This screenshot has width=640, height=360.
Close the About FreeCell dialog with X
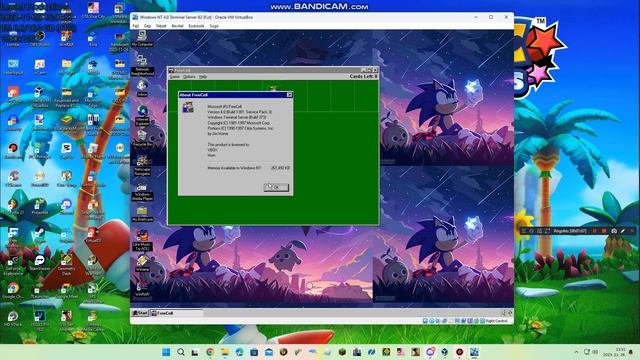pos(289,95)
